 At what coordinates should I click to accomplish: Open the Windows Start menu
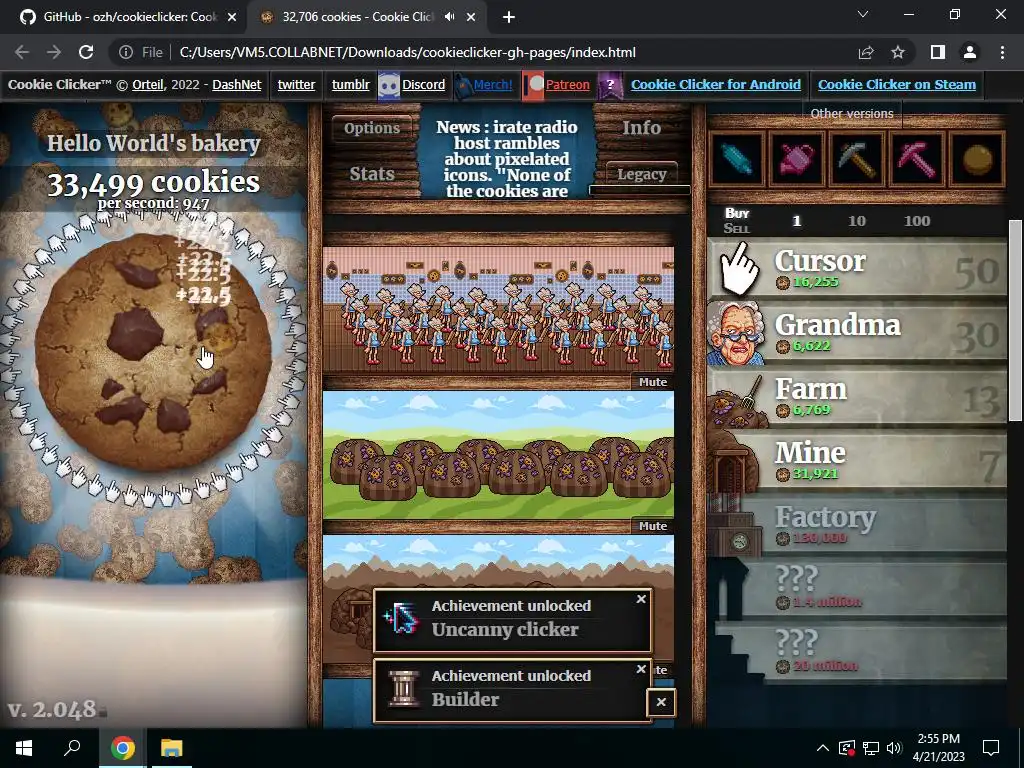(x=24, y=748)
